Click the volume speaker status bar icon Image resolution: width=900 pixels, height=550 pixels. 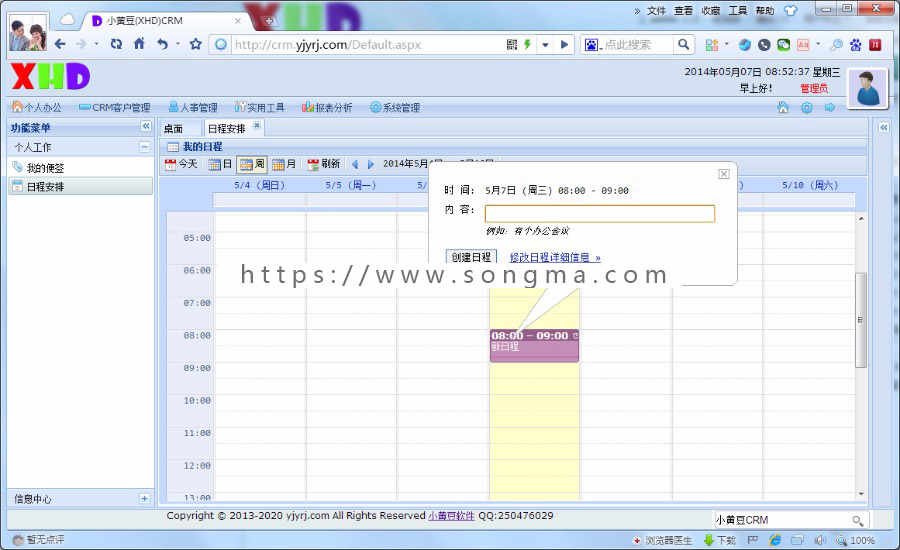tap(820, 540)
